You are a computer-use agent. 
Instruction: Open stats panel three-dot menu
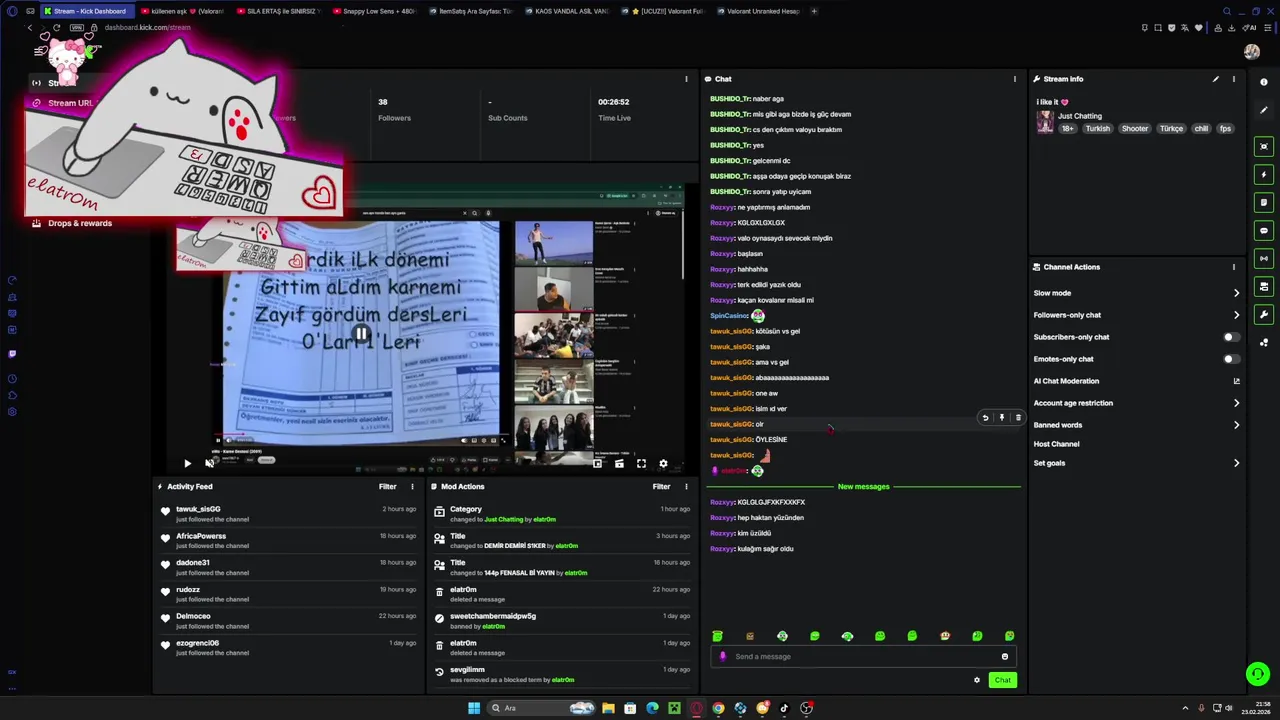pyautogui.click(x=686, y=79)
